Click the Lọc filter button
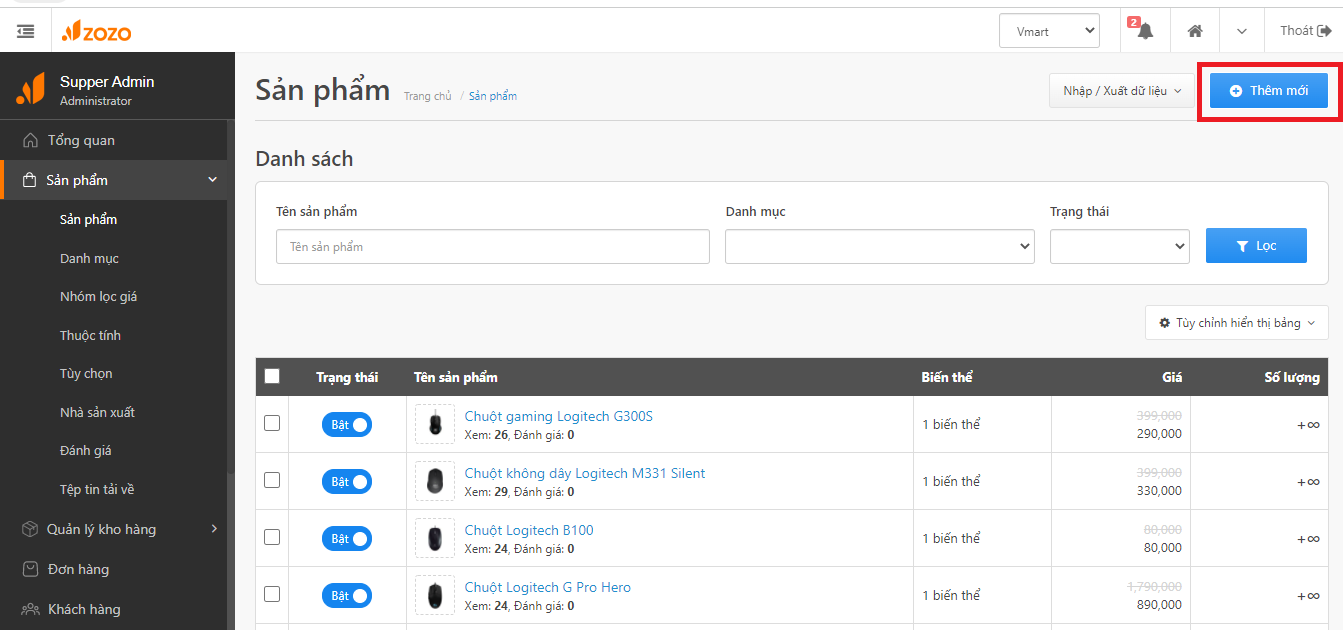This screenshot has width=1343, height=630. click(x=1256, y=246)
